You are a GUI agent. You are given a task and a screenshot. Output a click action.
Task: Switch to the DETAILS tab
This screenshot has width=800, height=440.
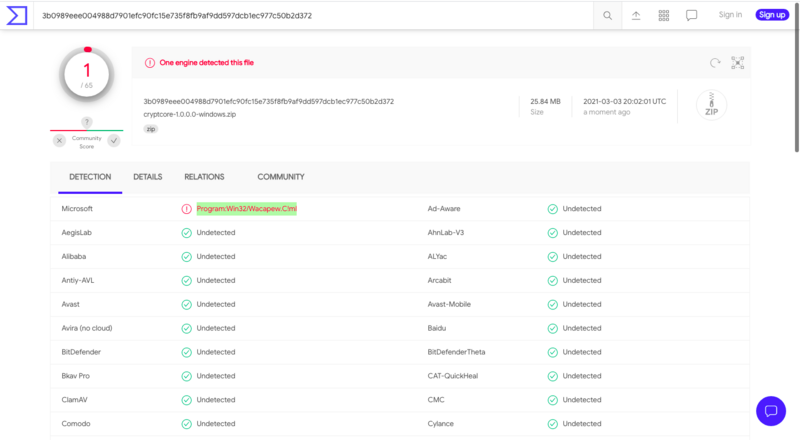pos(147,177)
